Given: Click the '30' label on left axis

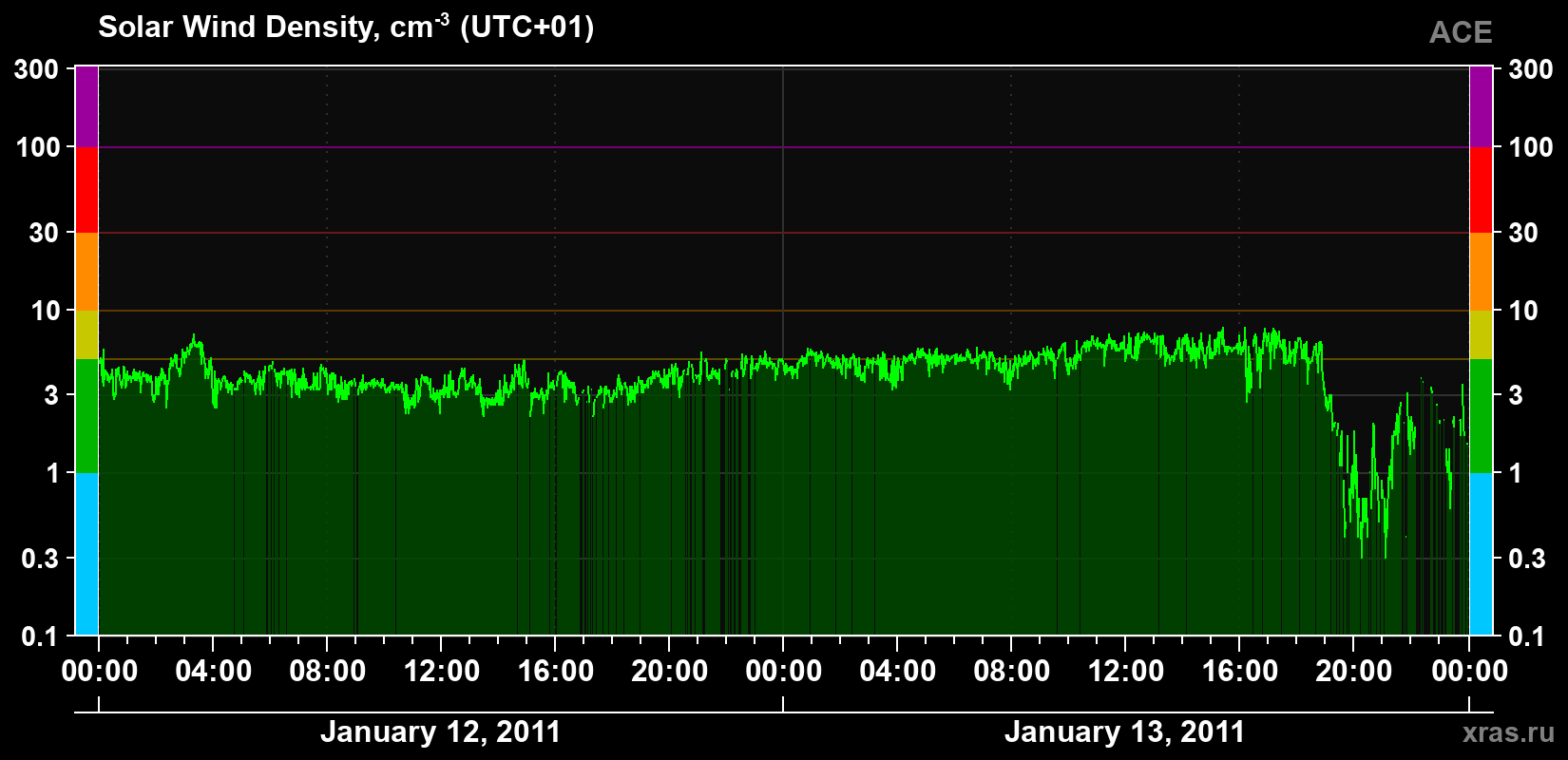Looking at the screenshot, I should click(x=45, y=233).
